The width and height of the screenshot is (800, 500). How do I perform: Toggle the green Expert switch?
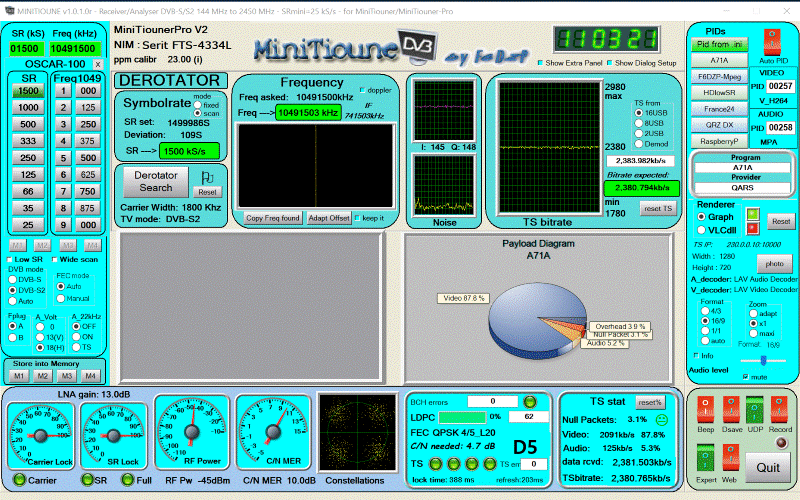[x=705, y=458]
